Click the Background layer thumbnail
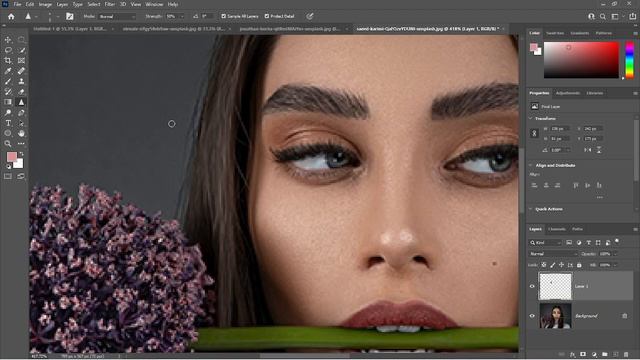The width and height of the screenshot is (640, 360). [555, 316]
